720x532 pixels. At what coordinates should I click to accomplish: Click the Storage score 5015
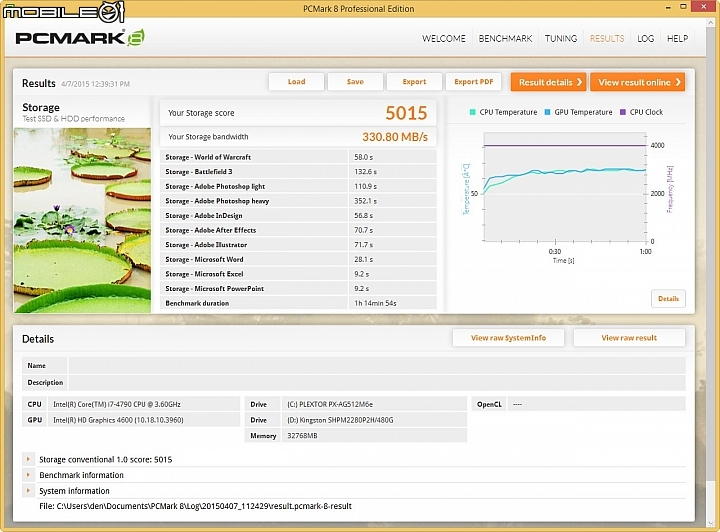click(x=406, y=113)
